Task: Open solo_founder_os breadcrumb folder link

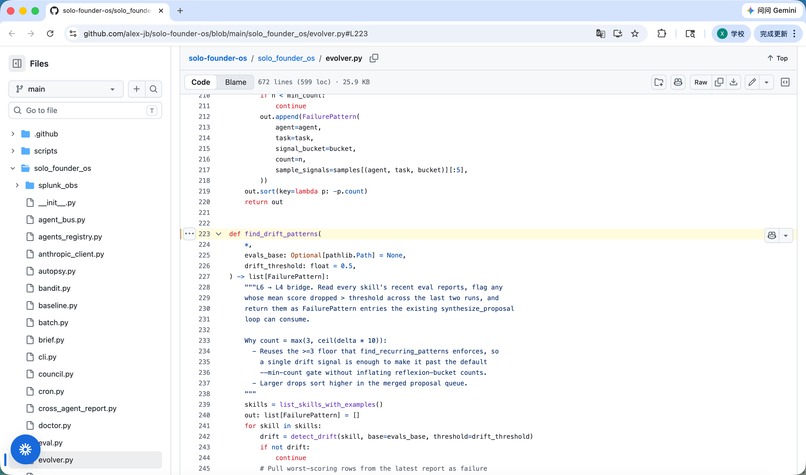Action: click(286, 58)
